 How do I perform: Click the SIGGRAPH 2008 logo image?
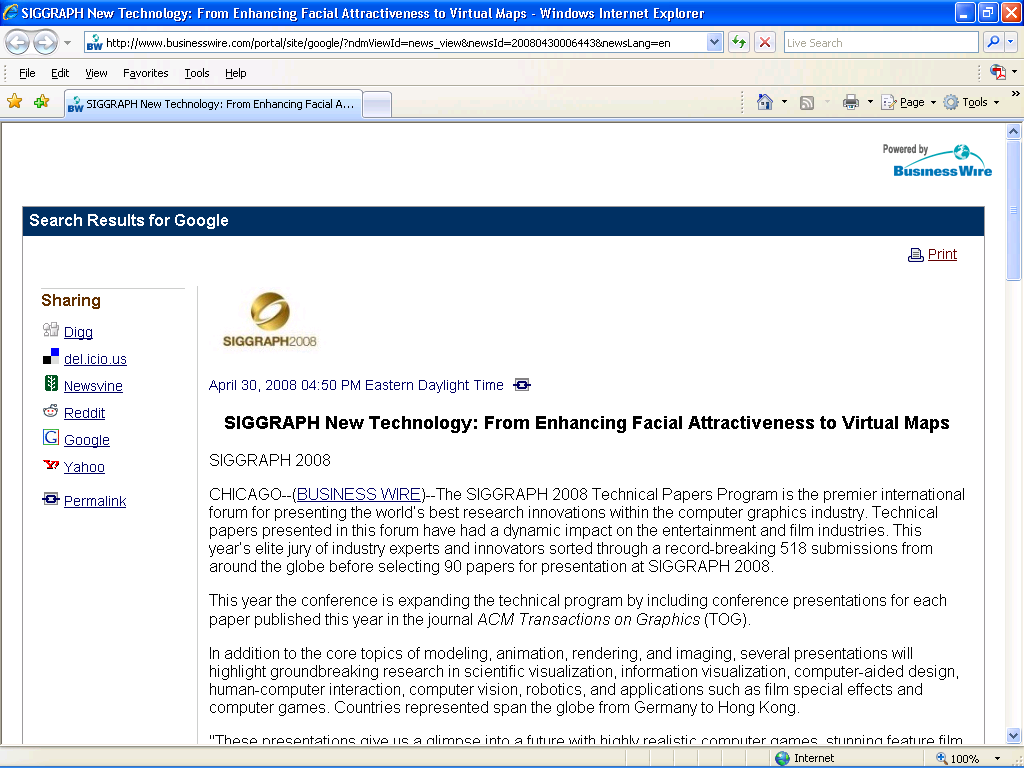point(270,319)
